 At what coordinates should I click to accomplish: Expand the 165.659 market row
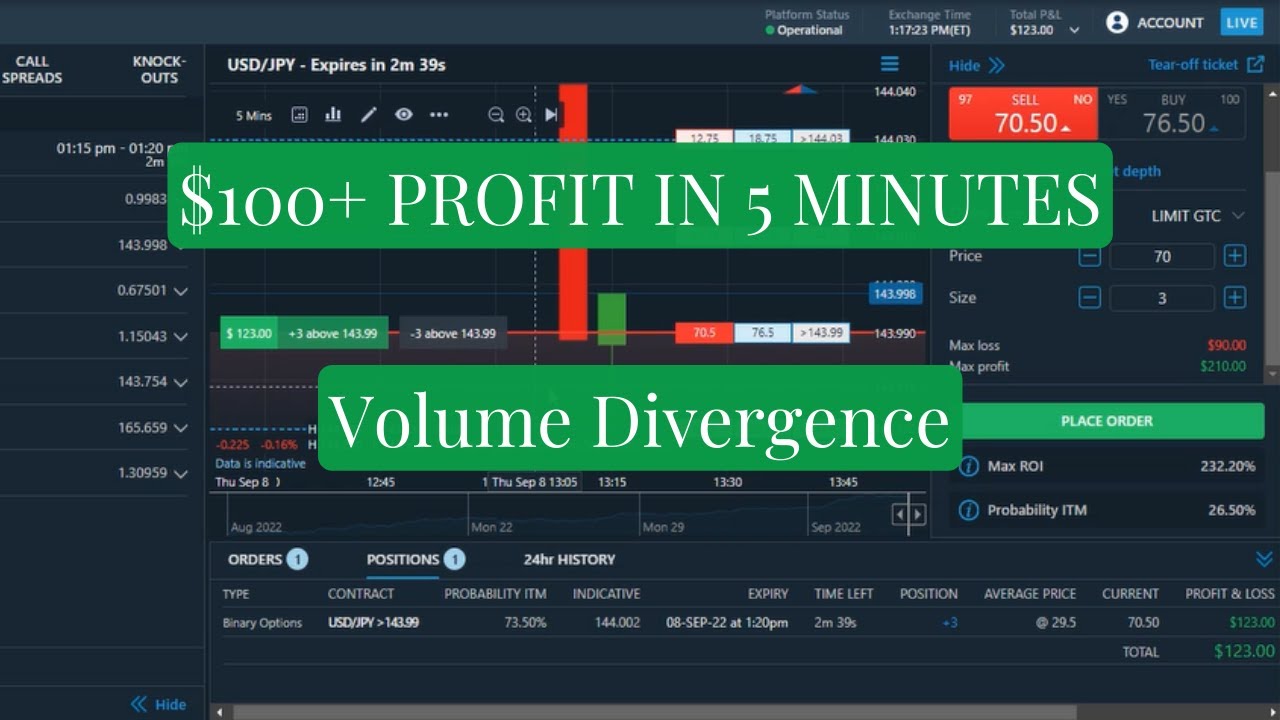click(180, 428)
